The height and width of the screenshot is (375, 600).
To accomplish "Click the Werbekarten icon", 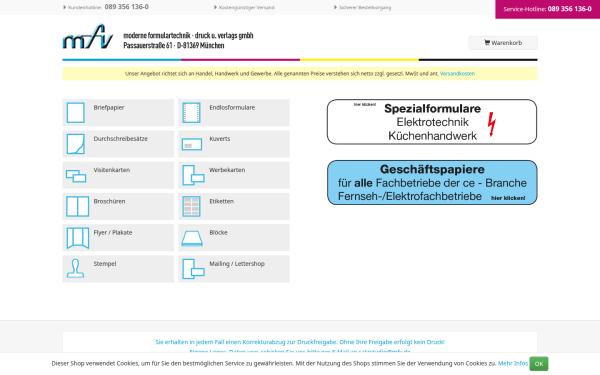I will point(193,175).
